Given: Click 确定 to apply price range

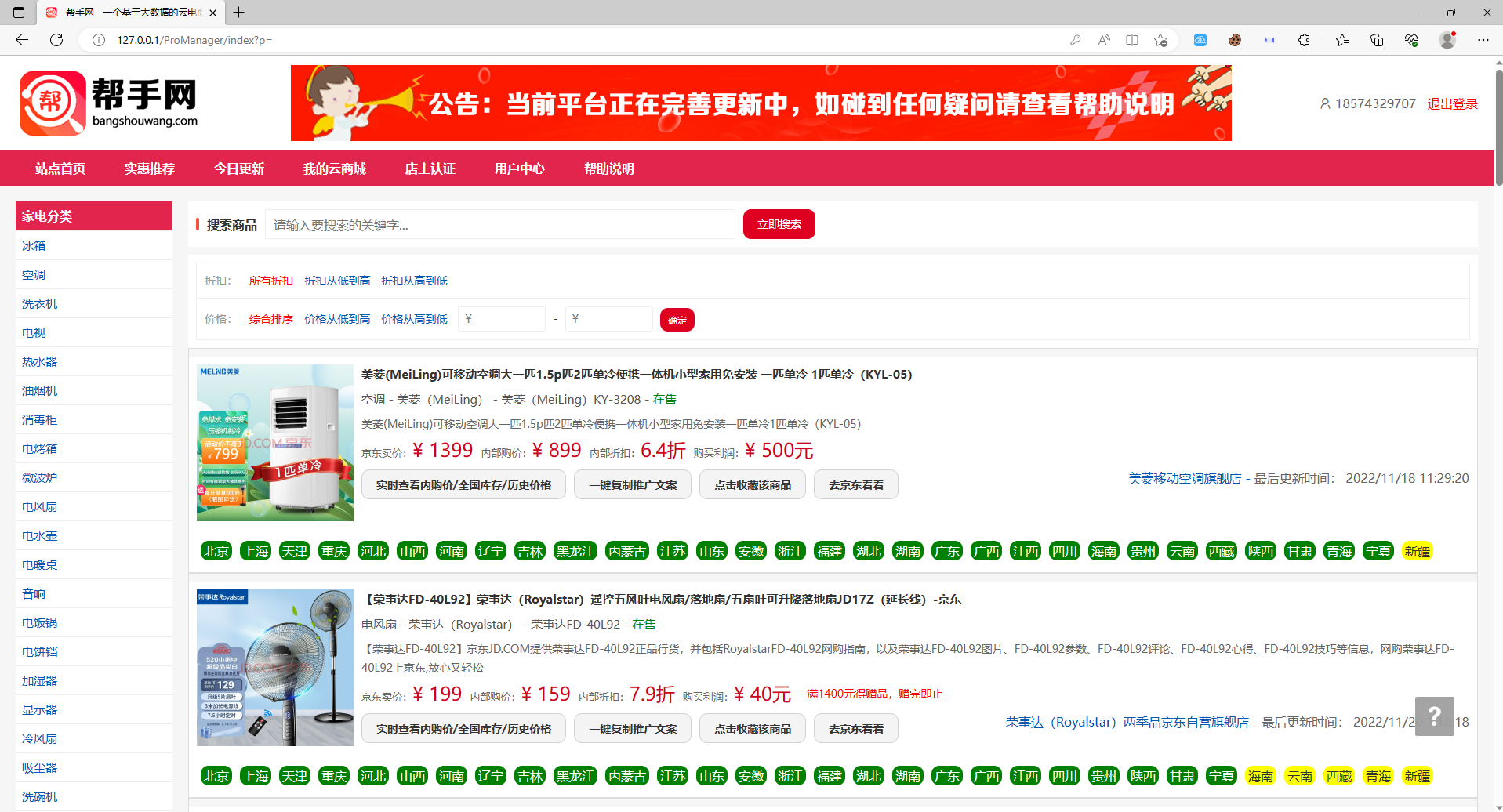Looking at the screenshot, I should [677, 320].
